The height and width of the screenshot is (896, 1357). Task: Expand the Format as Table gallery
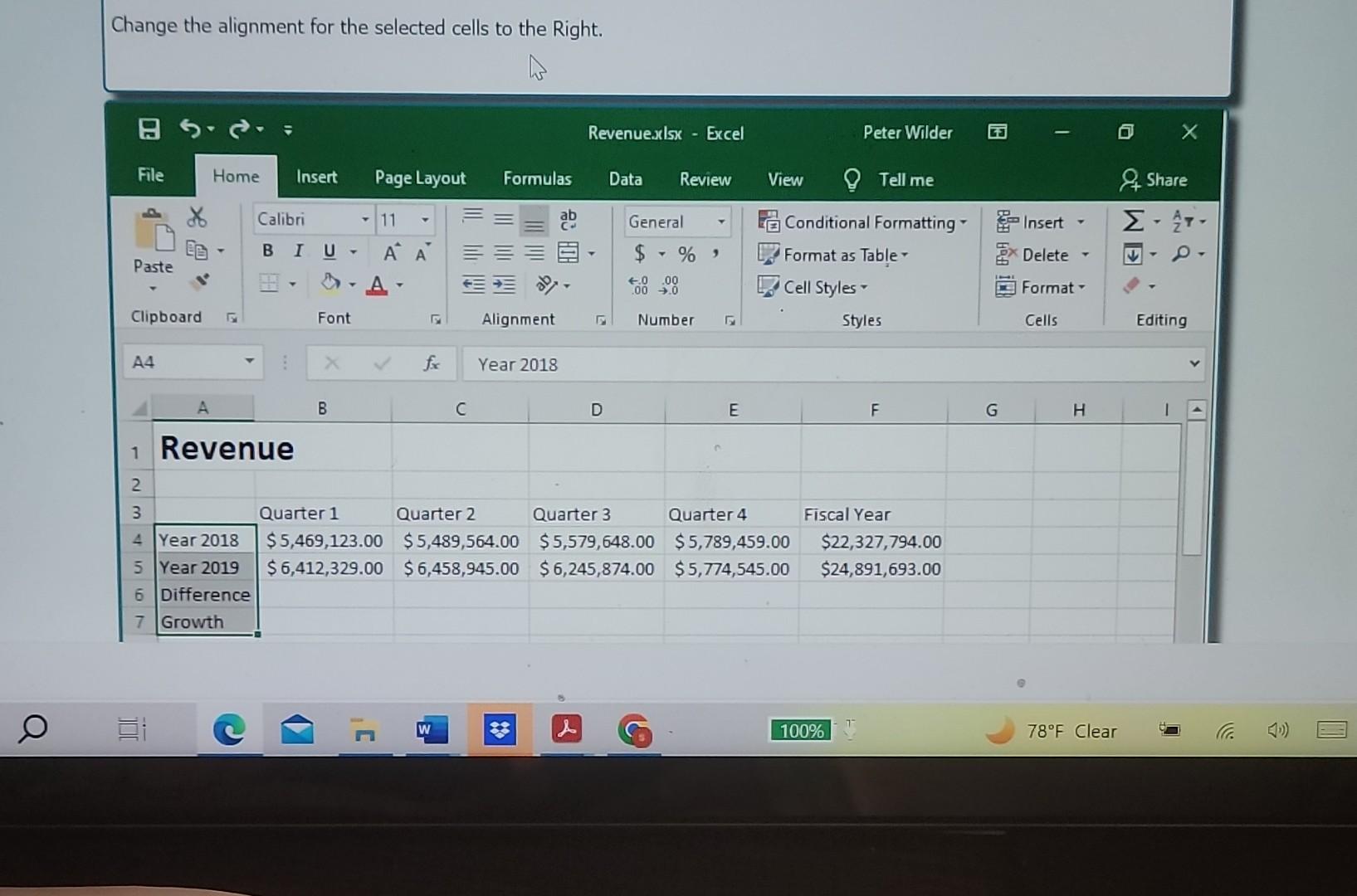pyautogui.click(x=833, y=255)
